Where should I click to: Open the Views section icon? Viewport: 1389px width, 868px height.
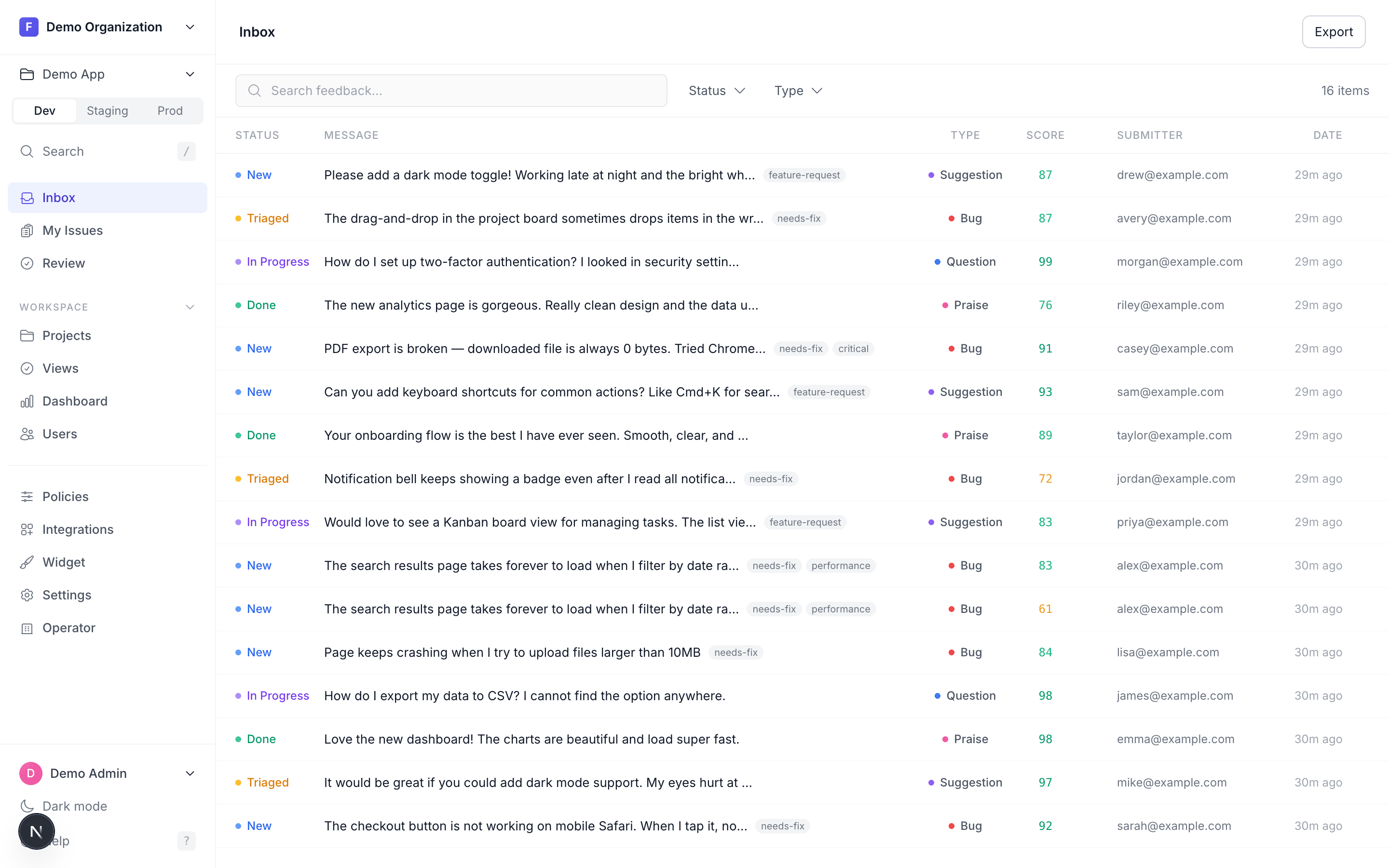(x=27, y=368)
